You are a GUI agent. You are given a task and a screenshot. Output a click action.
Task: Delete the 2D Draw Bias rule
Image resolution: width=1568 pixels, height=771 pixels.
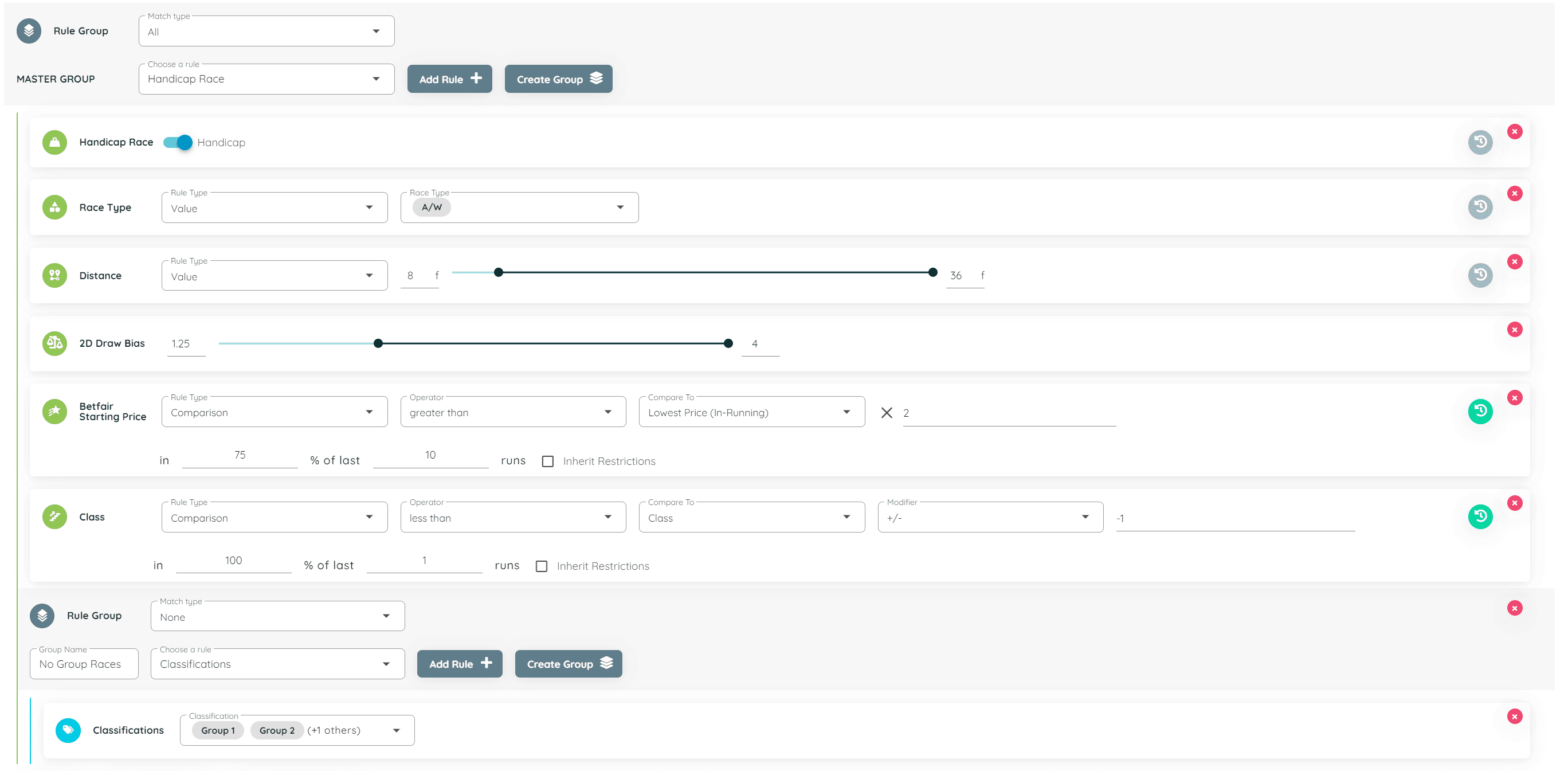[x=1515, y=330]
